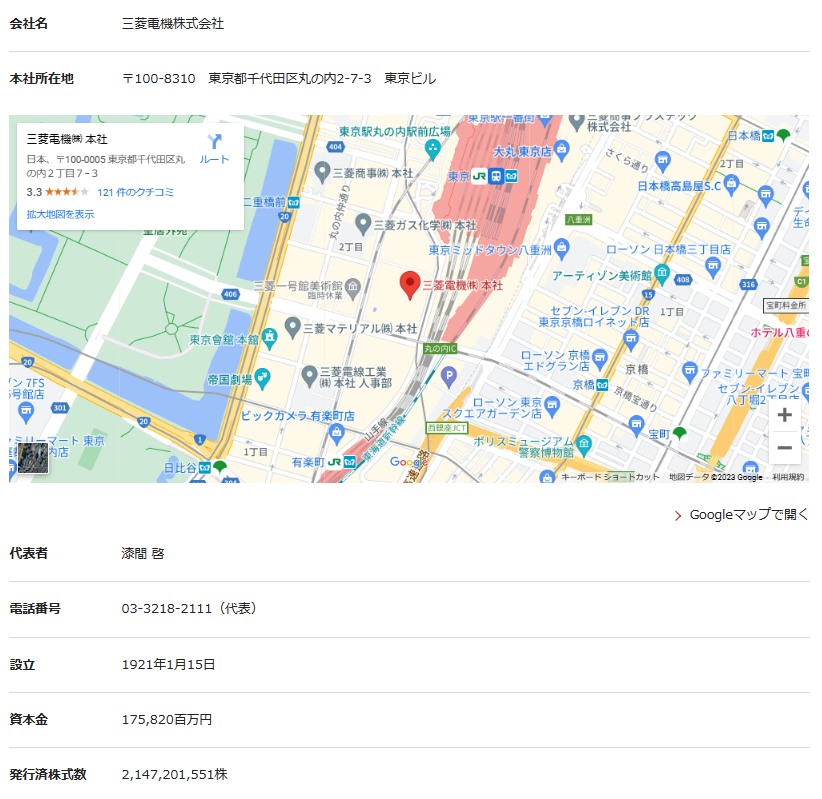The width and height of the screenshot is (822, 799).
Task: Click the 日本橋 subway station icon
Action: 768,136
